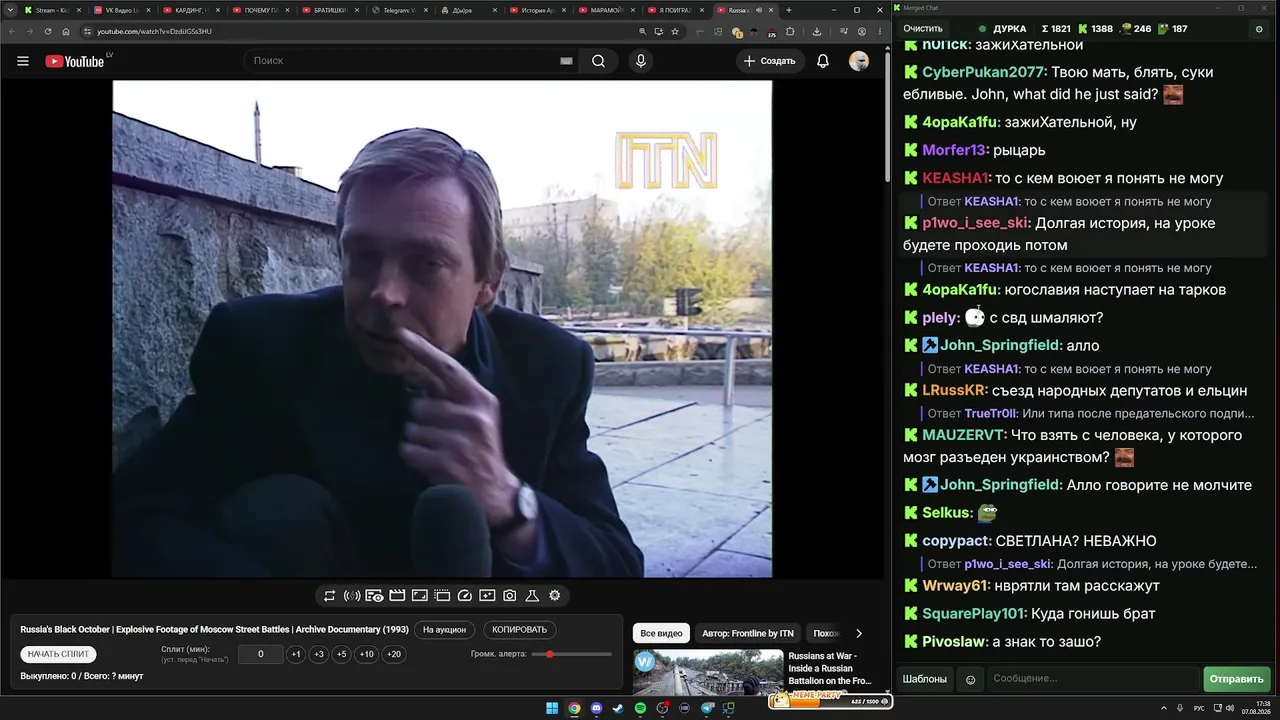This screenshot has width=1280, height=720.
Task: Open the YouTube account avatar menu
Action: point(859,61)
